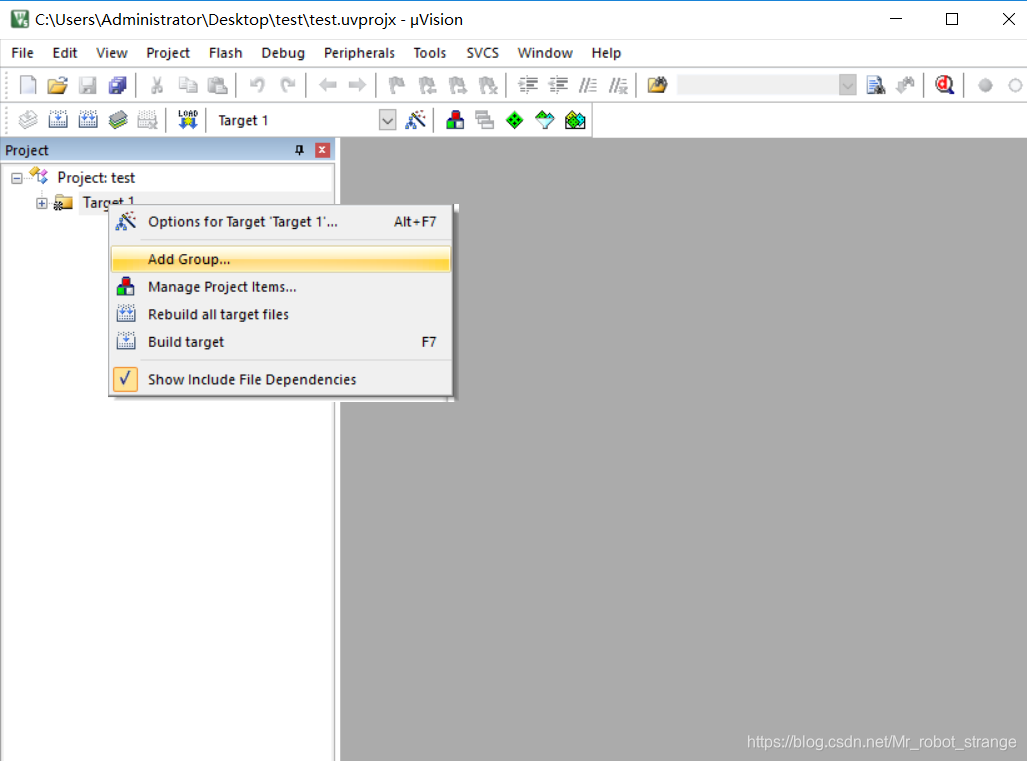The width and height of the screenshot is (1027, 761).
Task: Click the green Manage Run-Time Environment icon
Action: 515,120
